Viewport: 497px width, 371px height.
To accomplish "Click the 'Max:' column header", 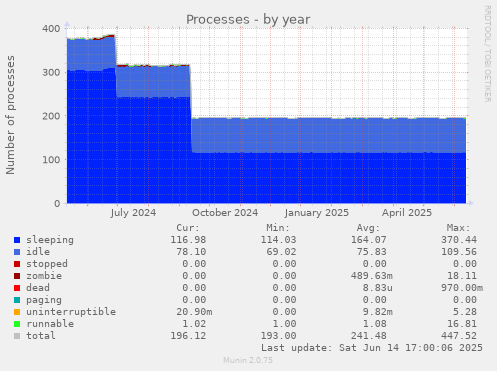I will [x=458, y=228].
